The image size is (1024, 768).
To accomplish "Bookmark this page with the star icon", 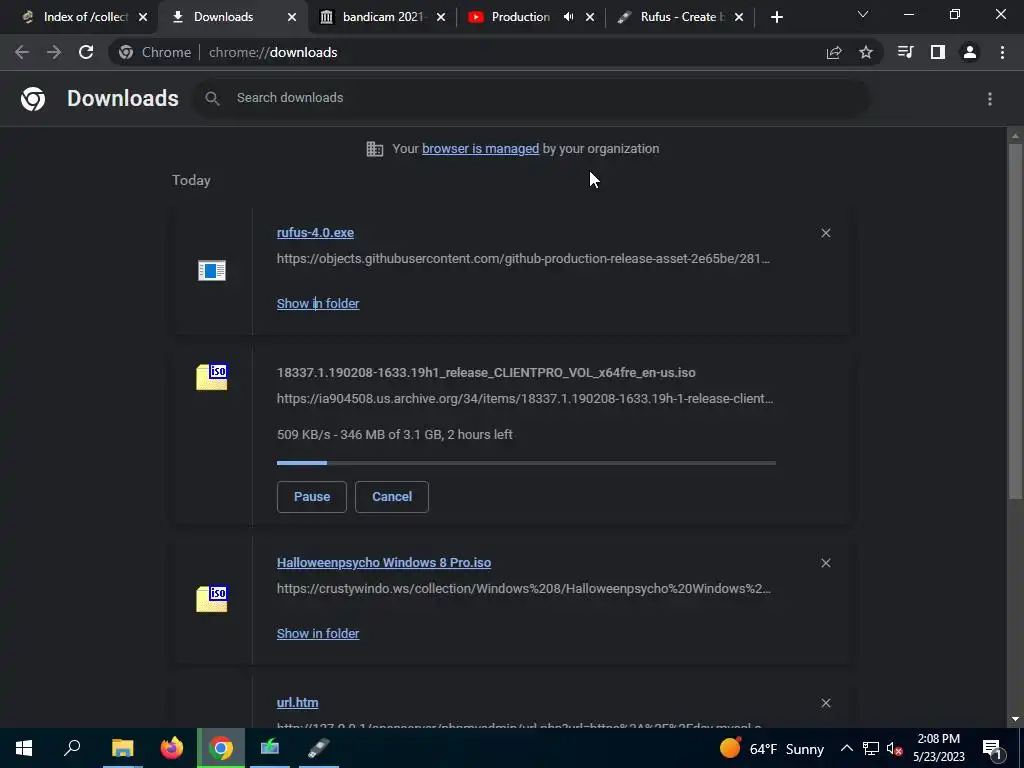I will (866, 52).
